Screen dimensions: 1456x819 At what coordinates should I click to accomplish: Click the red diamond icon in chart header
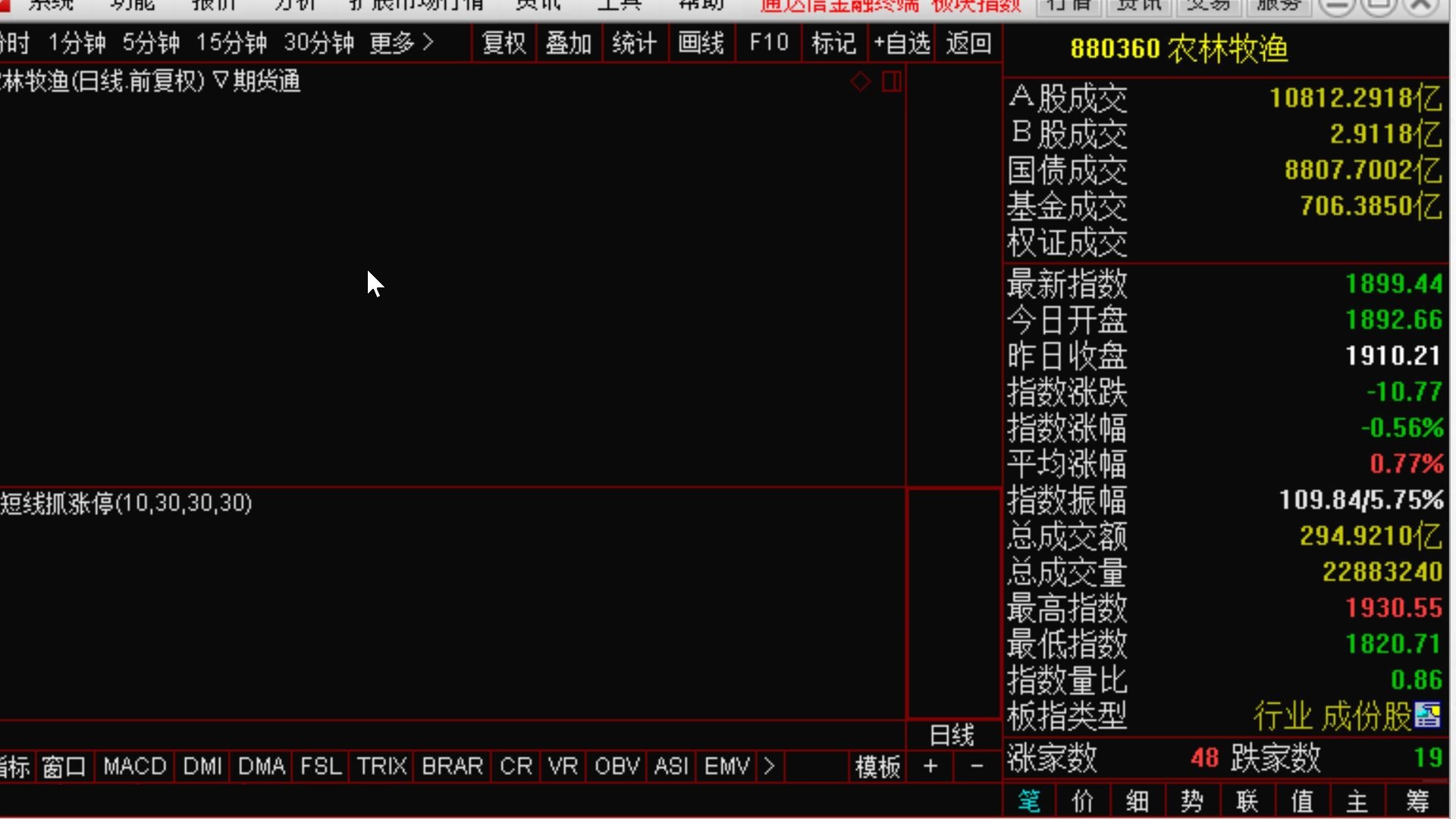860,81
